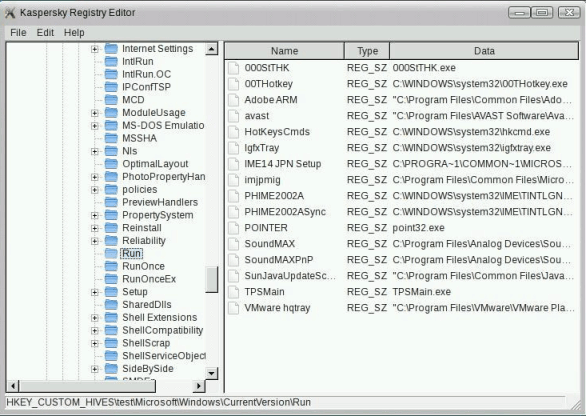Click the tree scroll up arrow
The height and width of the screenshot is (416, 586).
(212, 49)
